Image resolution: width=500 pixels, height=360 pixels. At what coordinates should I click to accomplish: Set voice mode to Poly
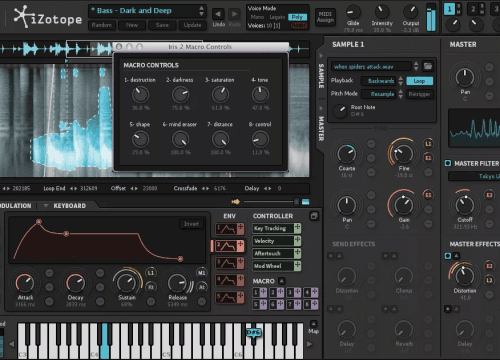pyautogui.click(x=297, y=17)
